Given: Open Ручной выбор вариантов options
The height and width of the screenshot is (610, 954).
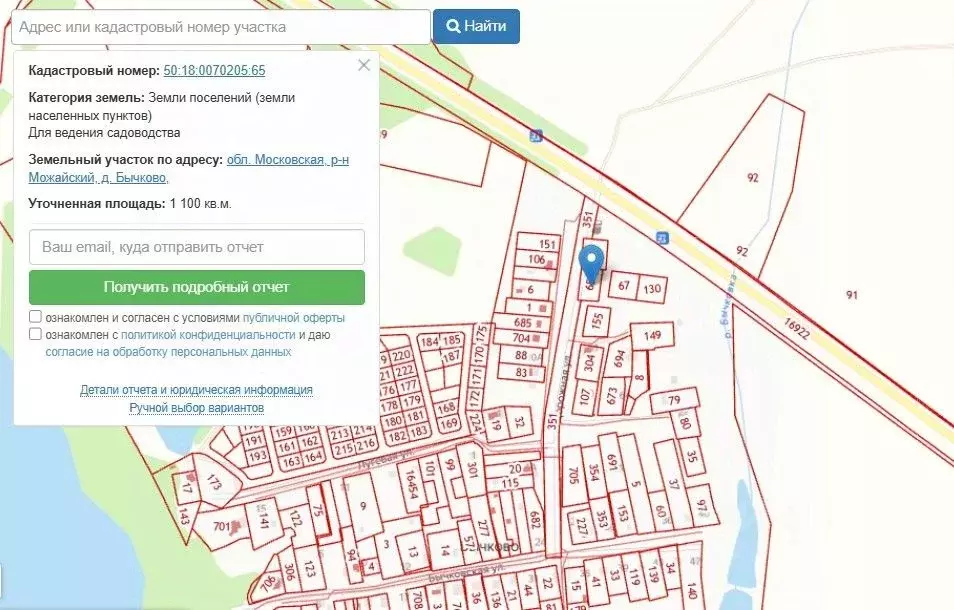Looking at the screenshot, I should [196, 408].
